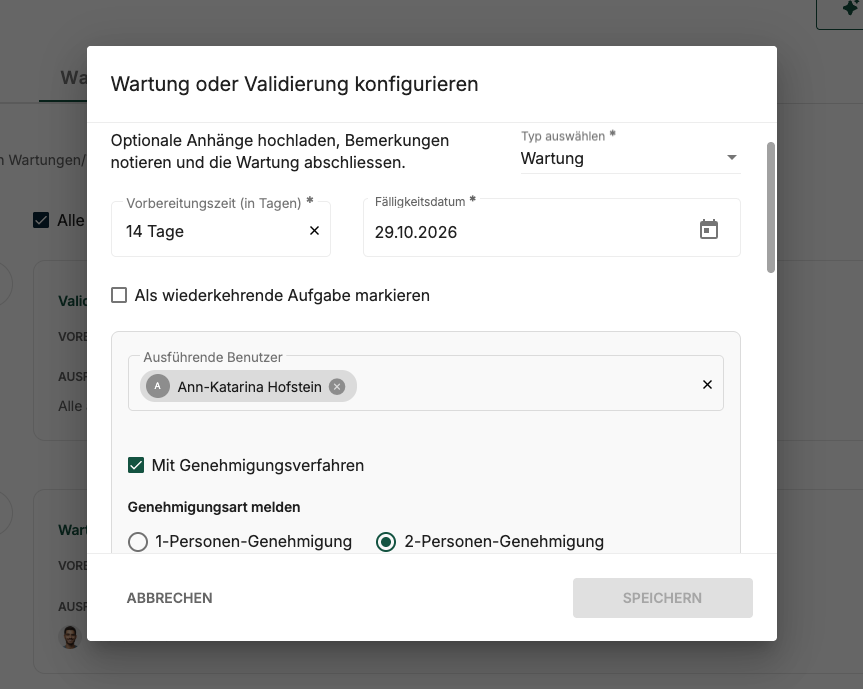Click the 'Genehmigungsart melden' label
Image resolution: width=863 pixels, height=689 pixels.
(214, 507)
